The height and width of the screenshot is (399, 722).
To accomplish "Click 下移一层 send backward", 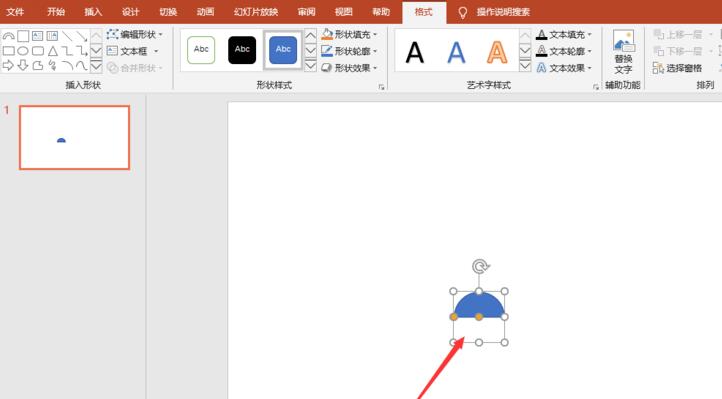I will [683, 51].
